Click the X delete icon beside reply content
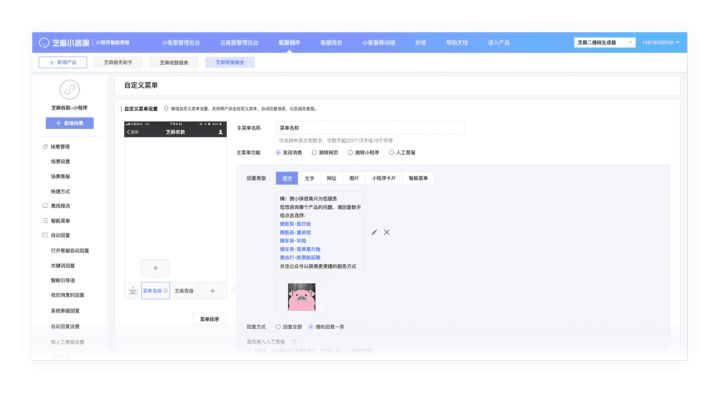This screenshot has width=720, height=393. [387, 232]
